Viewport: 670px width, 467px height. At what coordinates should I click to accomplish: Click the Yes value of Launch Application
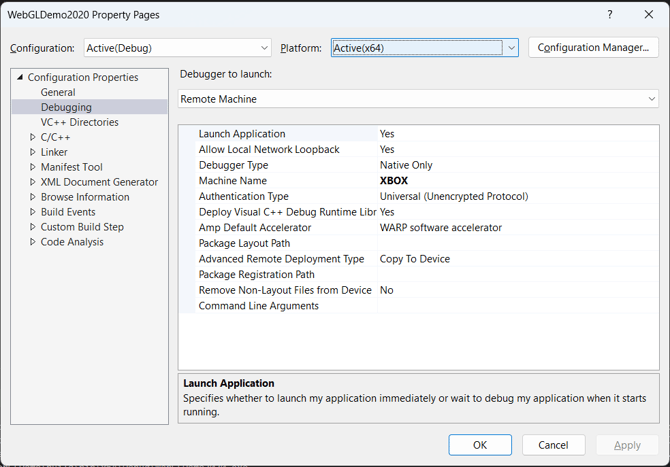[387, 134]
